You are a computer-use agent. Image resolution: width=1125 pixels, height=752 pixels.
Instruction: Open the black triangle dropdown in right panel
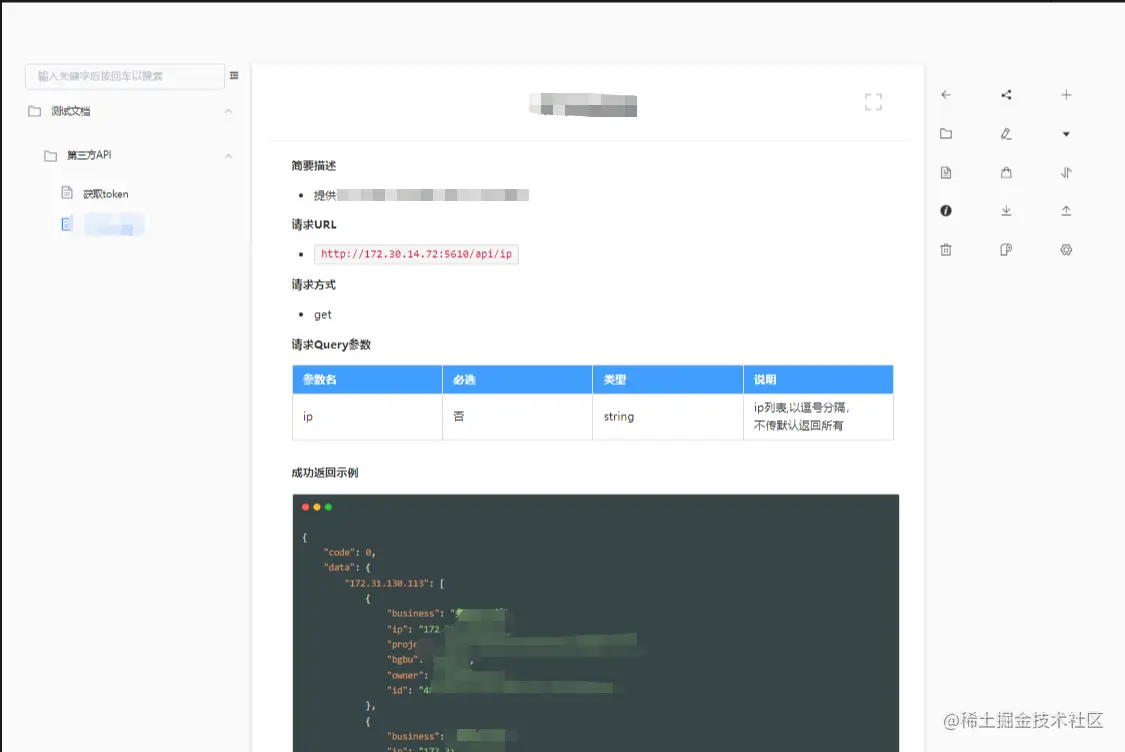coord(1066,134)
